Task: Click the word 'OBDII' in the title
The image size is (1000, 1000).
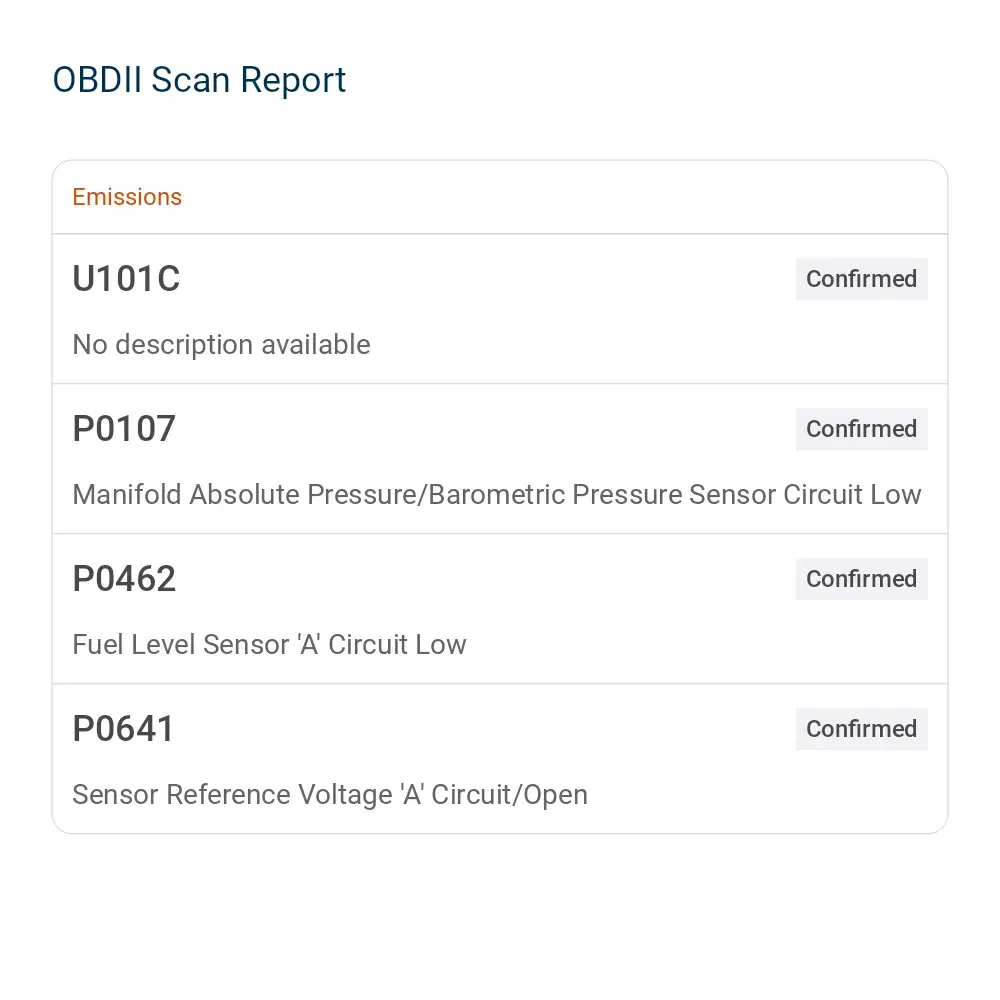Action: click(97, 80)
